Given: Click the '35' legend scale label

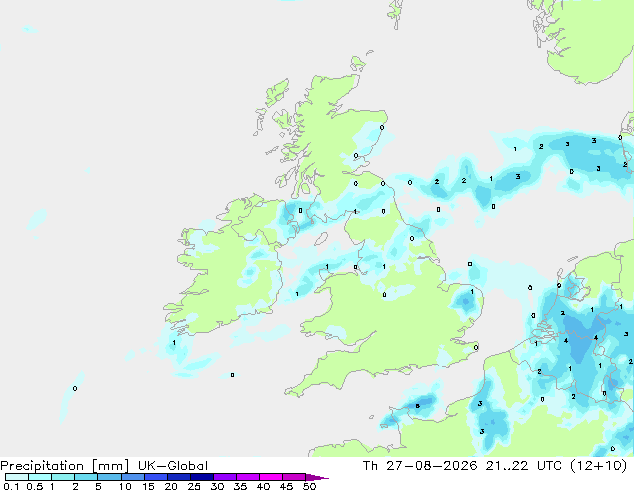Looking at the screenshot, I should tap(240, 486).
